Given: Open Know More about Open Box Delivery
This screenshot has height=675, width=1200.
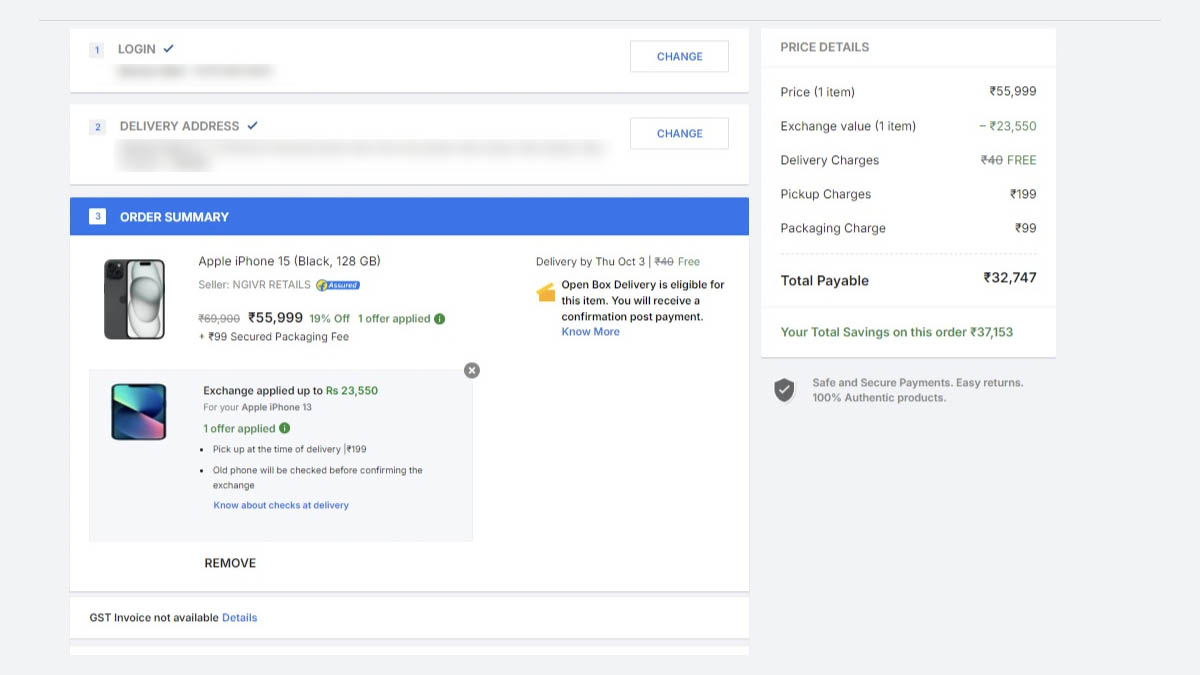Looking at the screenshot, I should [x=590, y=332].
